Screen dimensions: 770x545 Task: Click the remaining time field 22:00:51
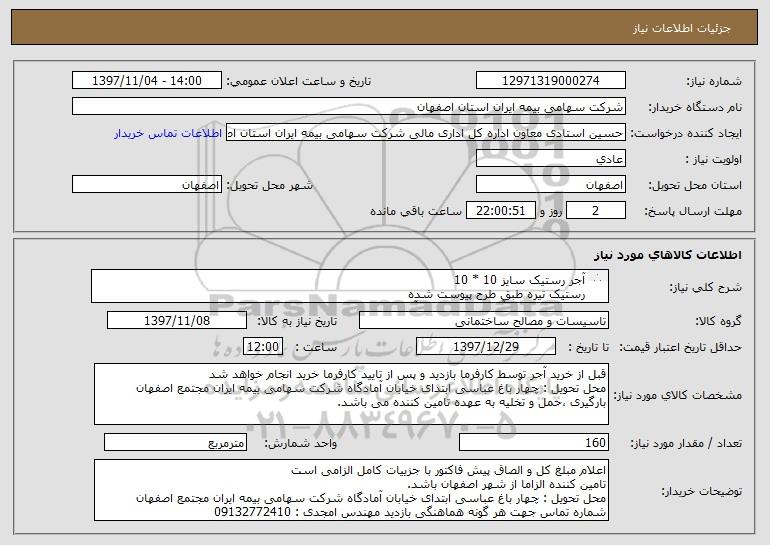pos(500,211)
